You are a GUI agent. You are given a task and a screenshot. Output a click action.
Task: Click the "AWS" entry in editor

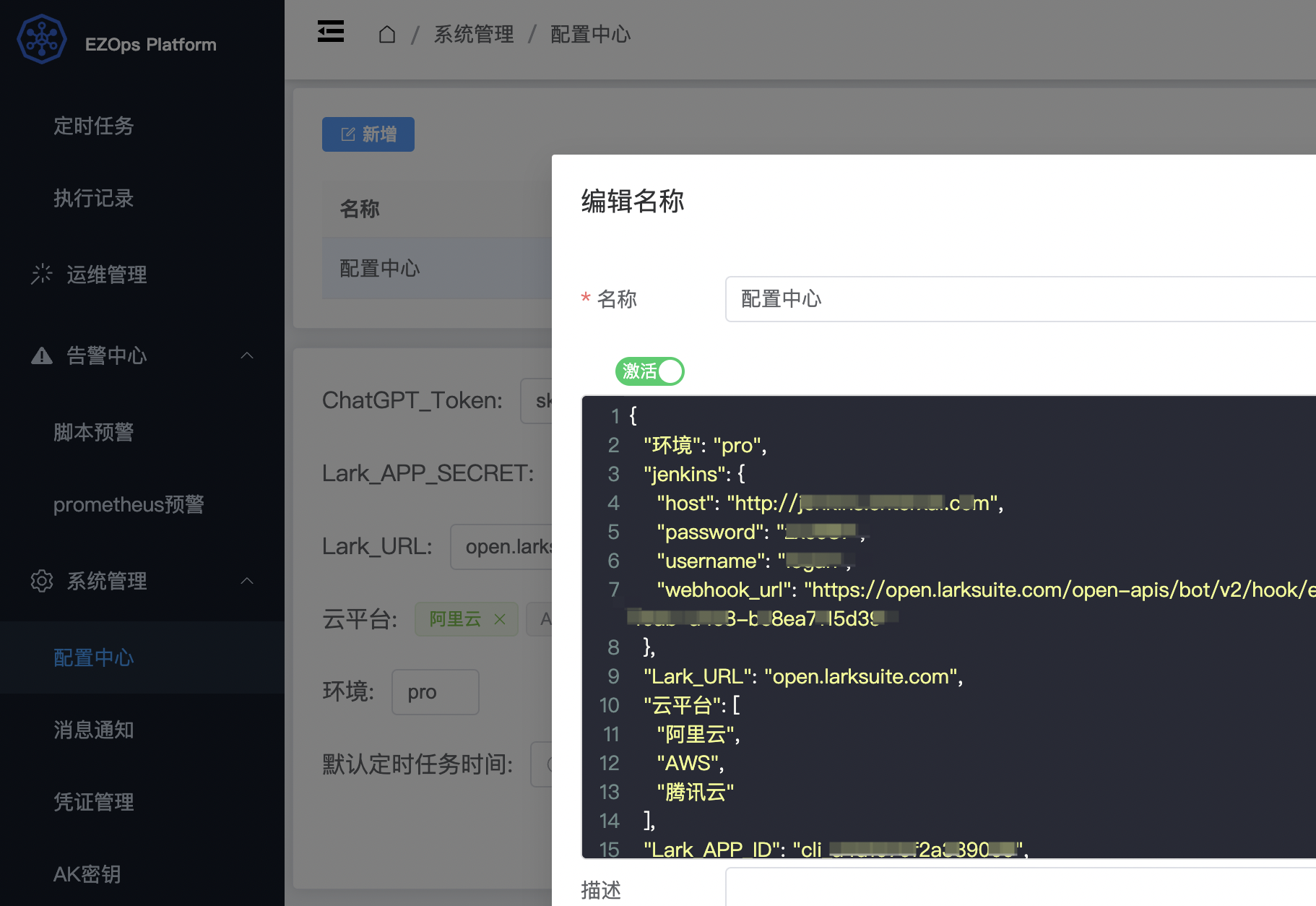[x=690, y=763]
